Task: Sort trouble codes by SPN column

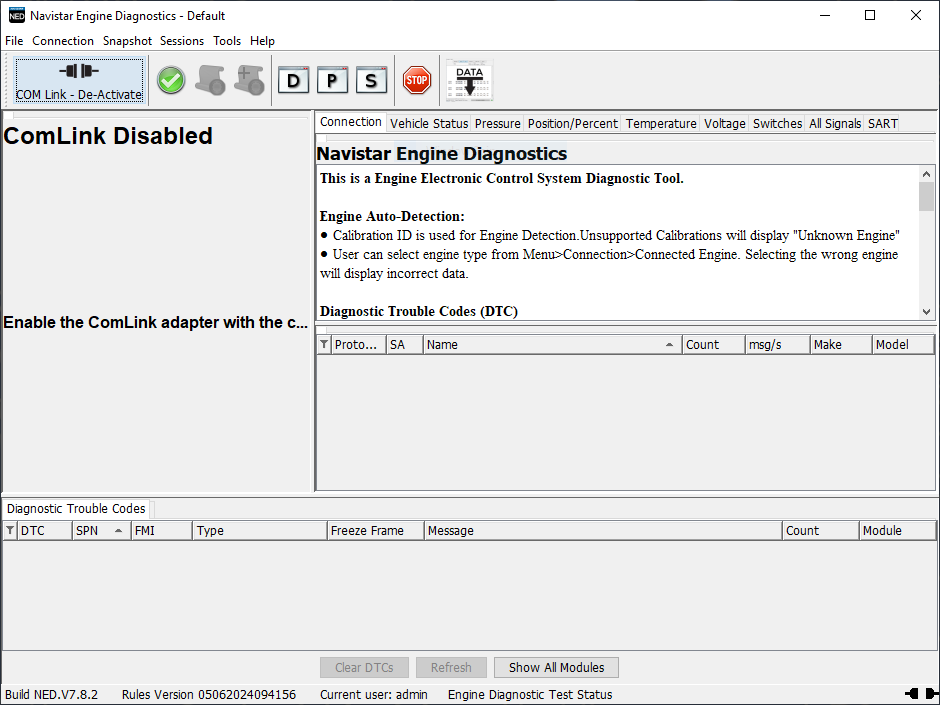Action: click(100, 531)
